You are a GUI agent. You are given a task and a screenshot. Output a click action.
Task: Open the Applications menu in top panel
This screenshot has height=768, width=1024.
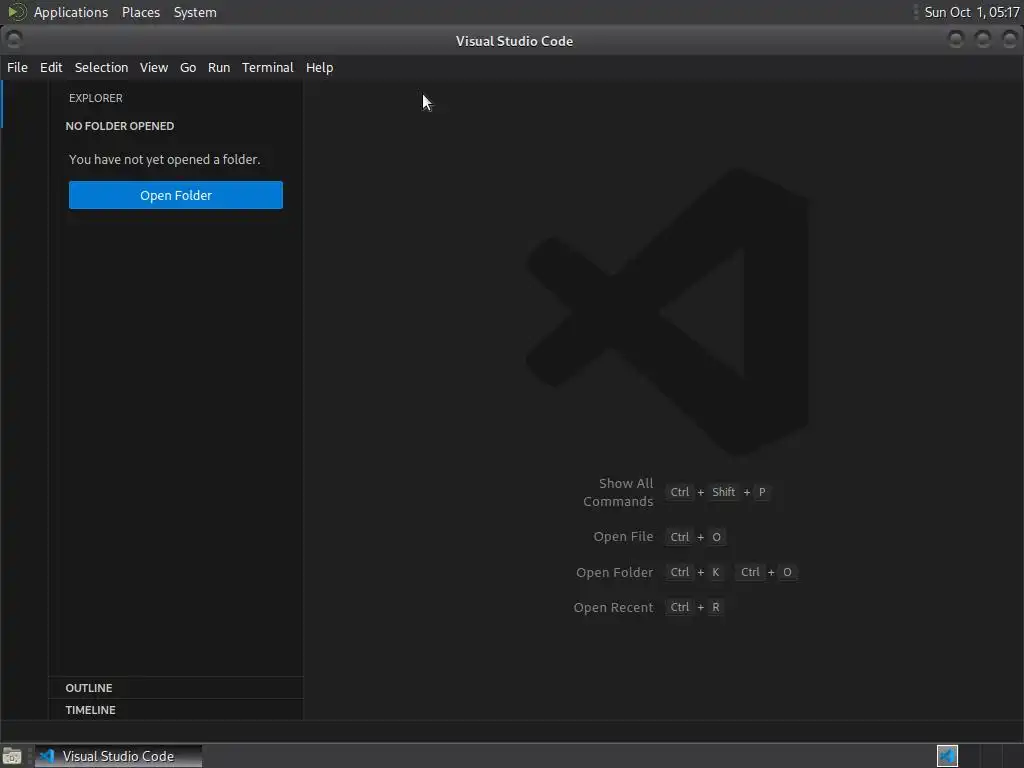coord(71,12)
